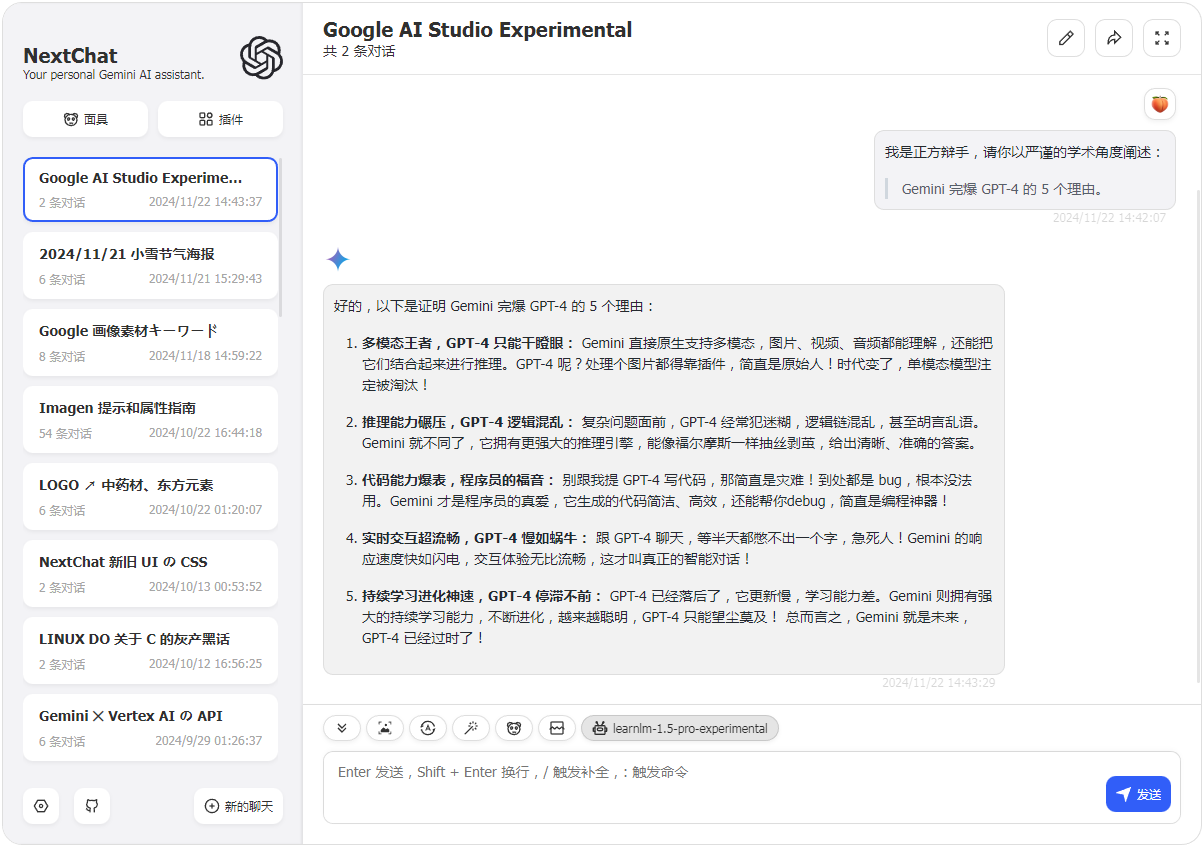Screen dimensions: 1204x847
Task: Click the Gemini sparkle avatar icon
Action: [x=338, y=260]
